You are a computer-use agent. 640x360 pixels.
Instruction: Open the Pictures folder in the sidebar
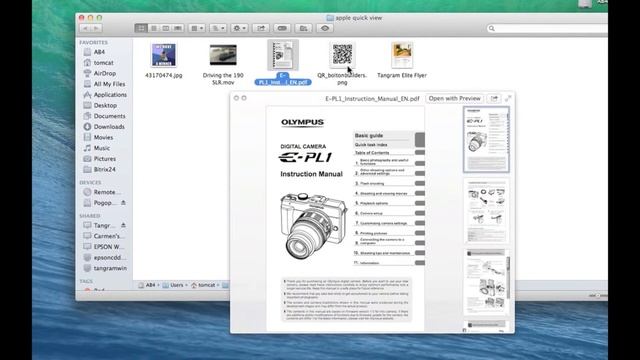pyautogui.click(x=104, y=158)
